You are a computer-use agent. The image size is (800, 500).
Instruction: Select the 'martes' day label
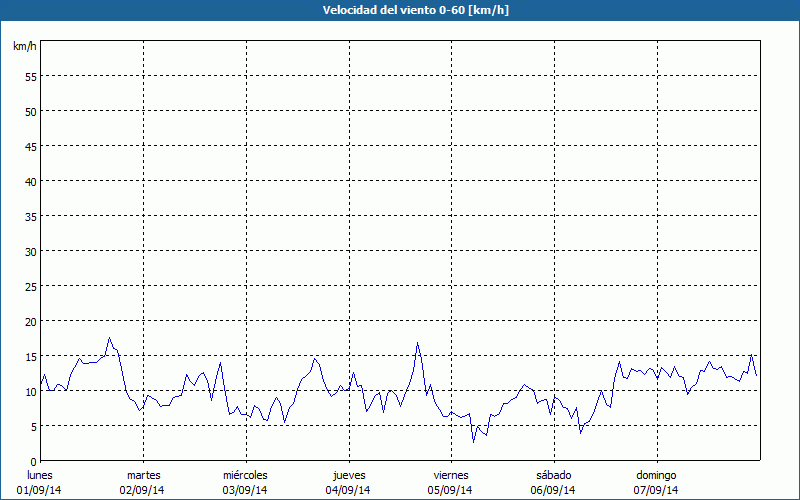[x=143, y=475]
